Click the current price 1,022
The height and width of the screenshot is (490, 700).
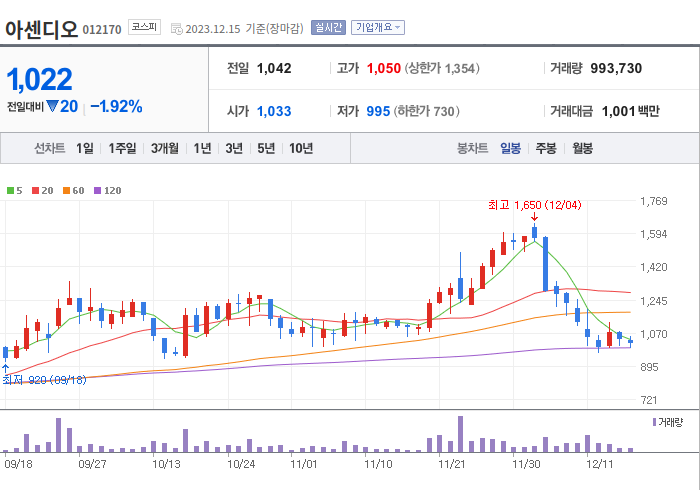39,79
